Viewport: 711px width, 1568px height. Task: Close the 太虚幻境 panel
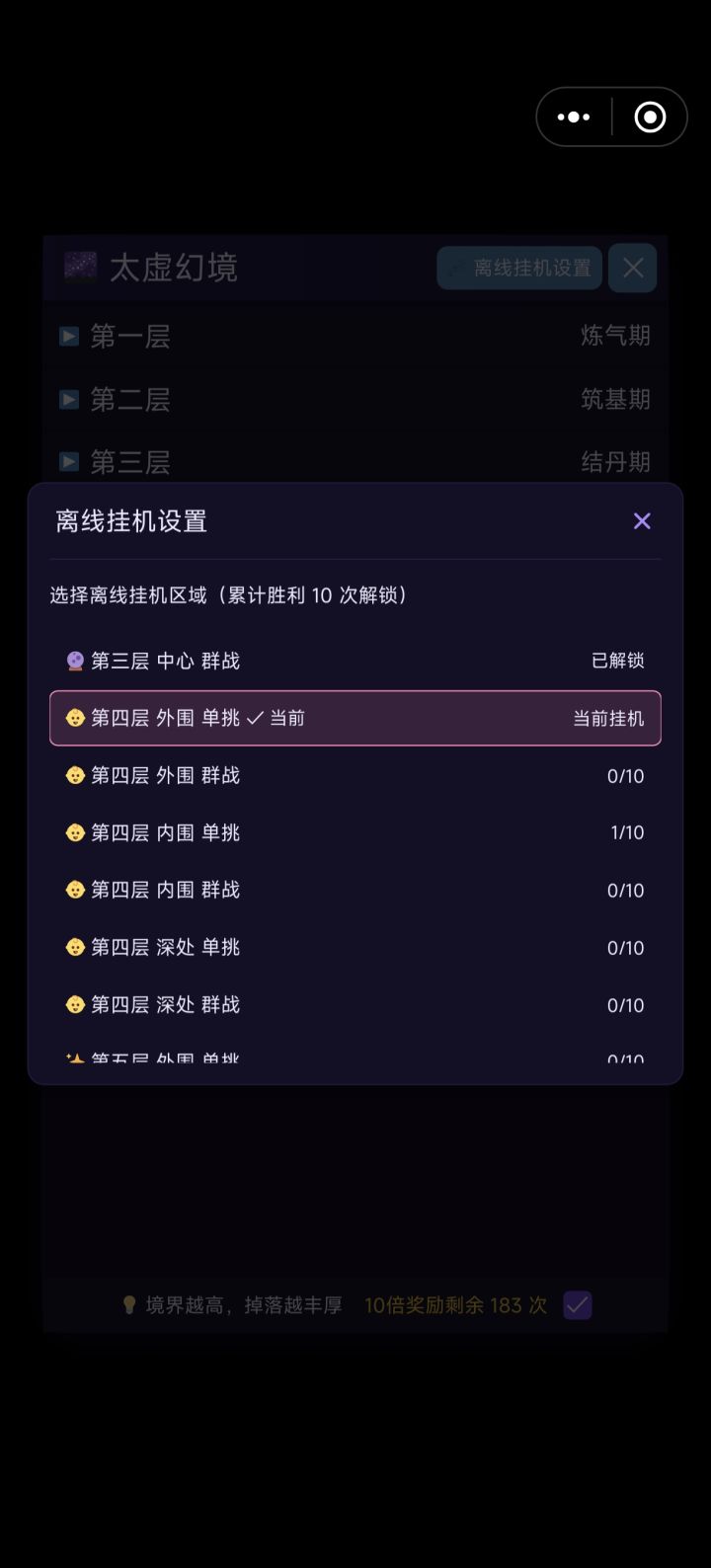point(633,268)
